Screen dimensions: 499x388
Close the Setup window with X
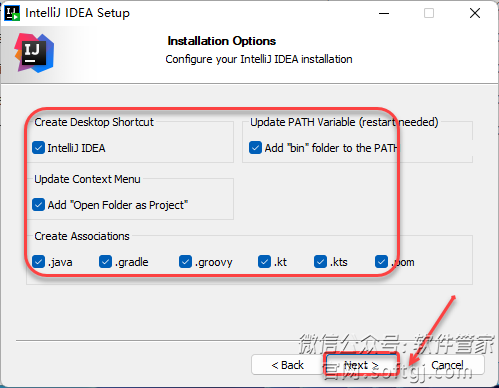pos(475,13)
